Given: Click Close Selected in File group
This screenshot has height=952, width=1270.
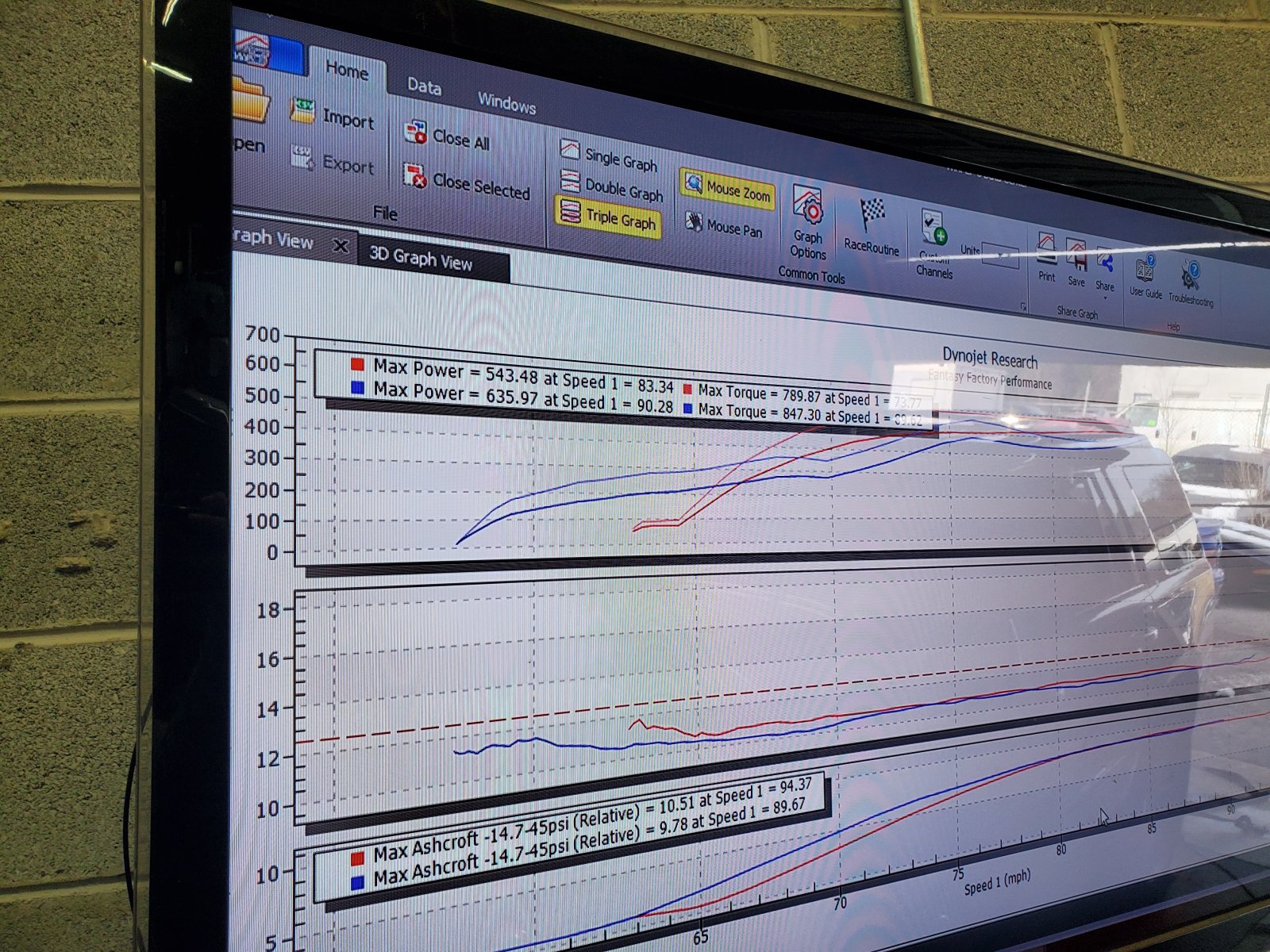Looking at the screenshot, I should [x=466, y=182].
